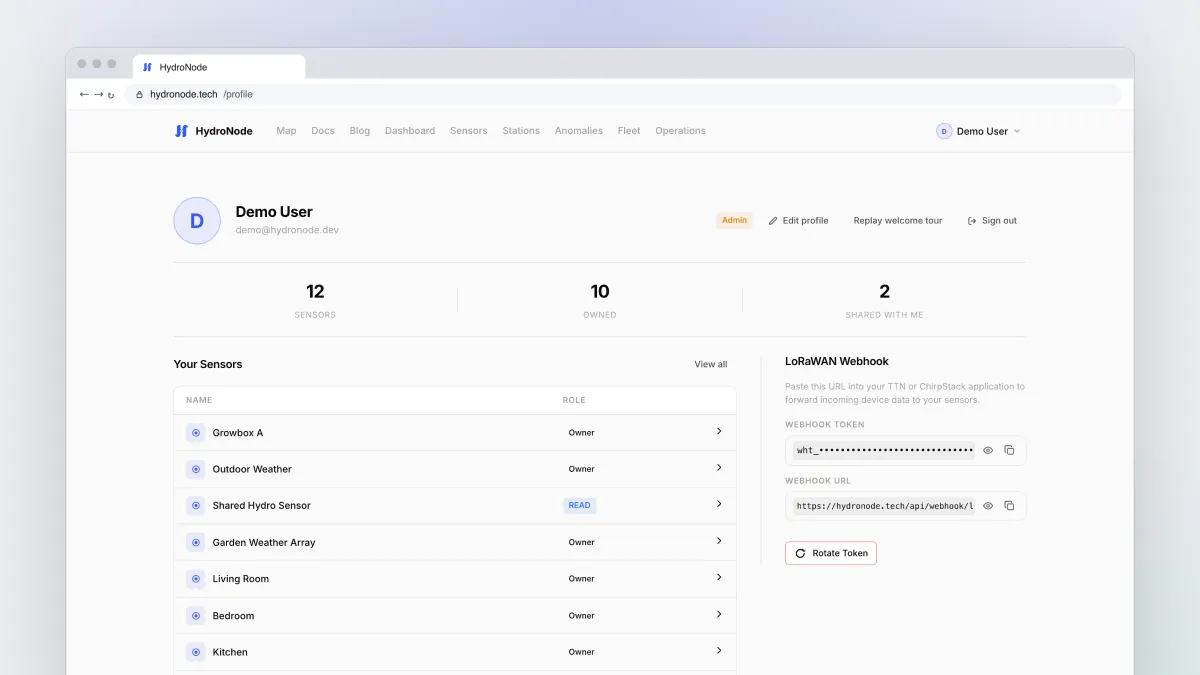Expand the Outdoor Weather row chevron
This screenshot has width=1200, height=675.
pos(719,468)
